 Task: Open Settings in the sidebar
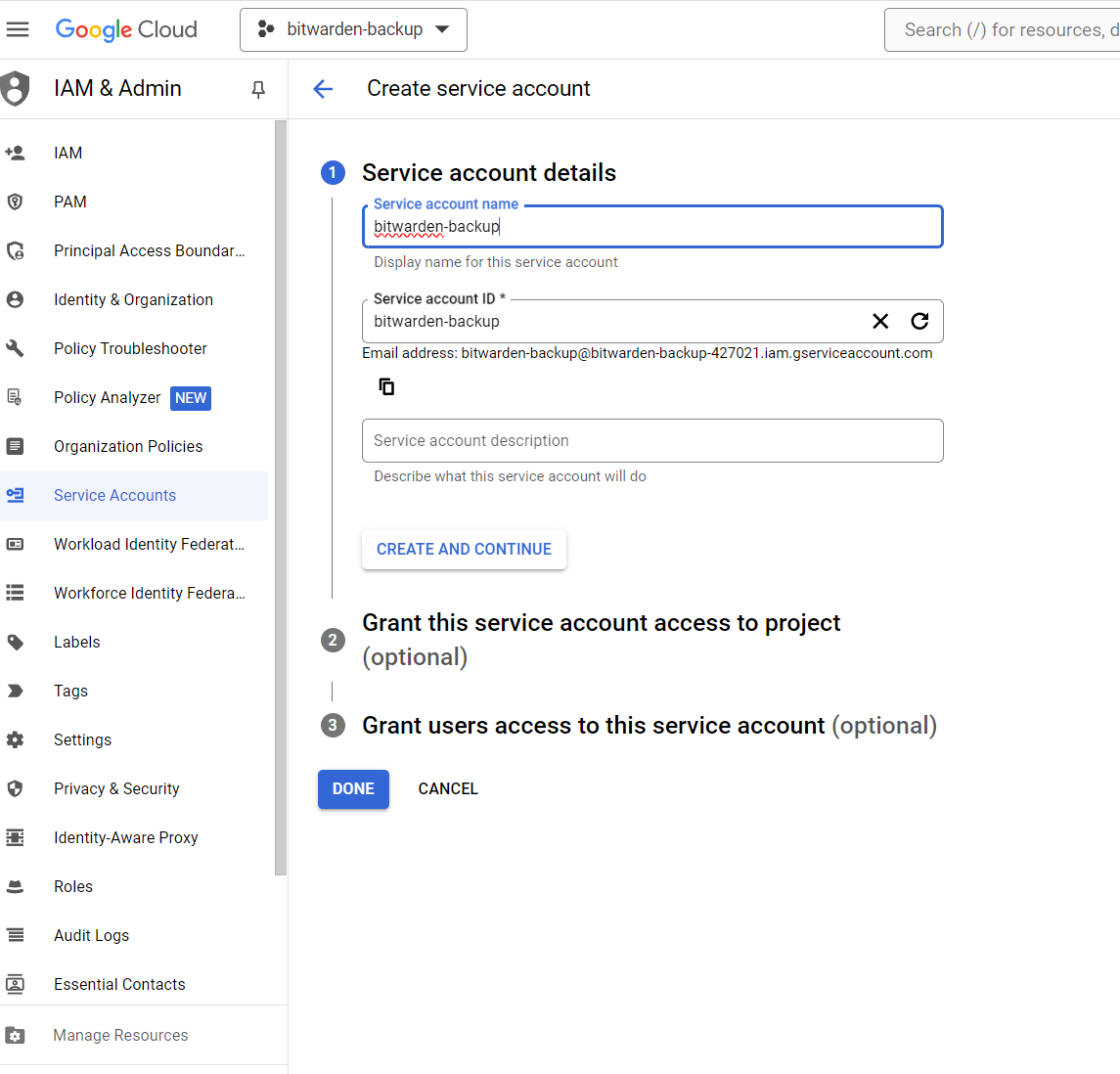click(82, 739)
